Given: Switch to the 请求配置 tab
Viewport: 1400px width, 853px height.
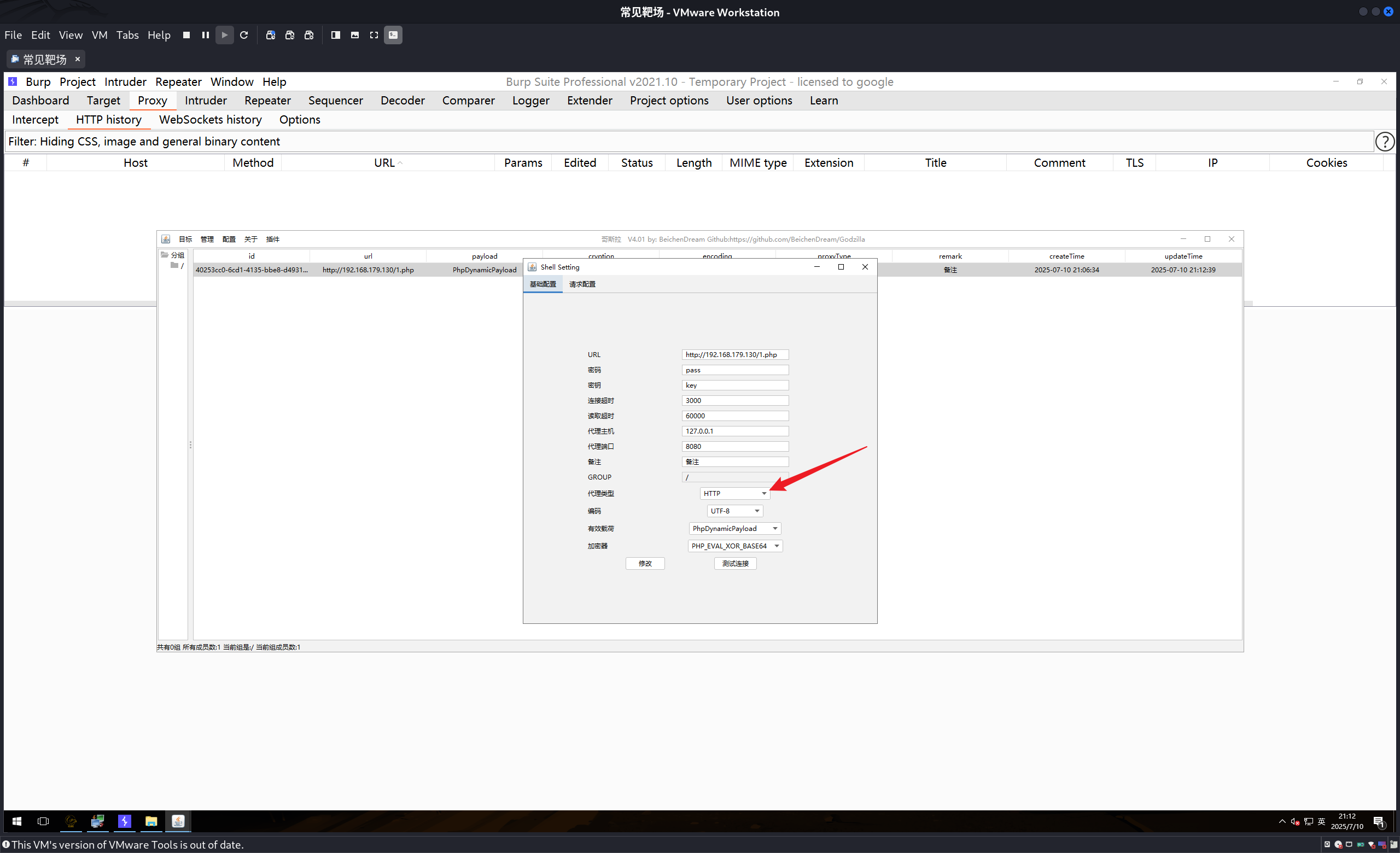Looking at the screenshot, I should click(582, 284).
